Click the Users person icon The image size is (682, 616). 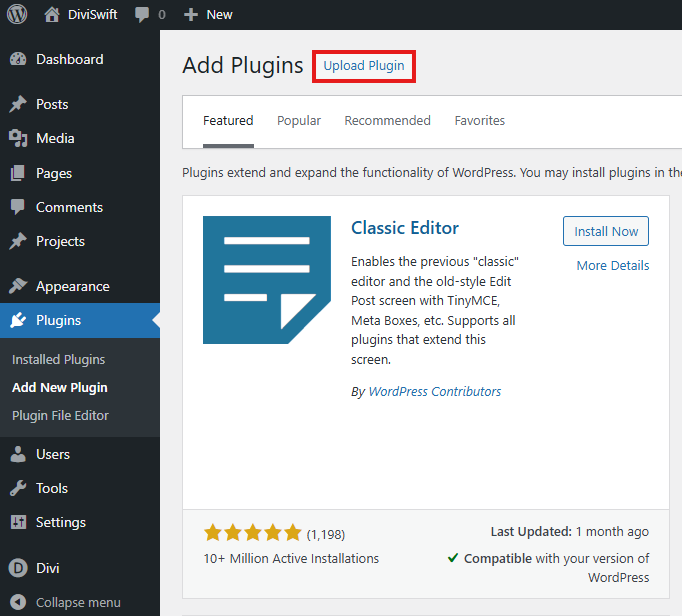pos(18,454)
